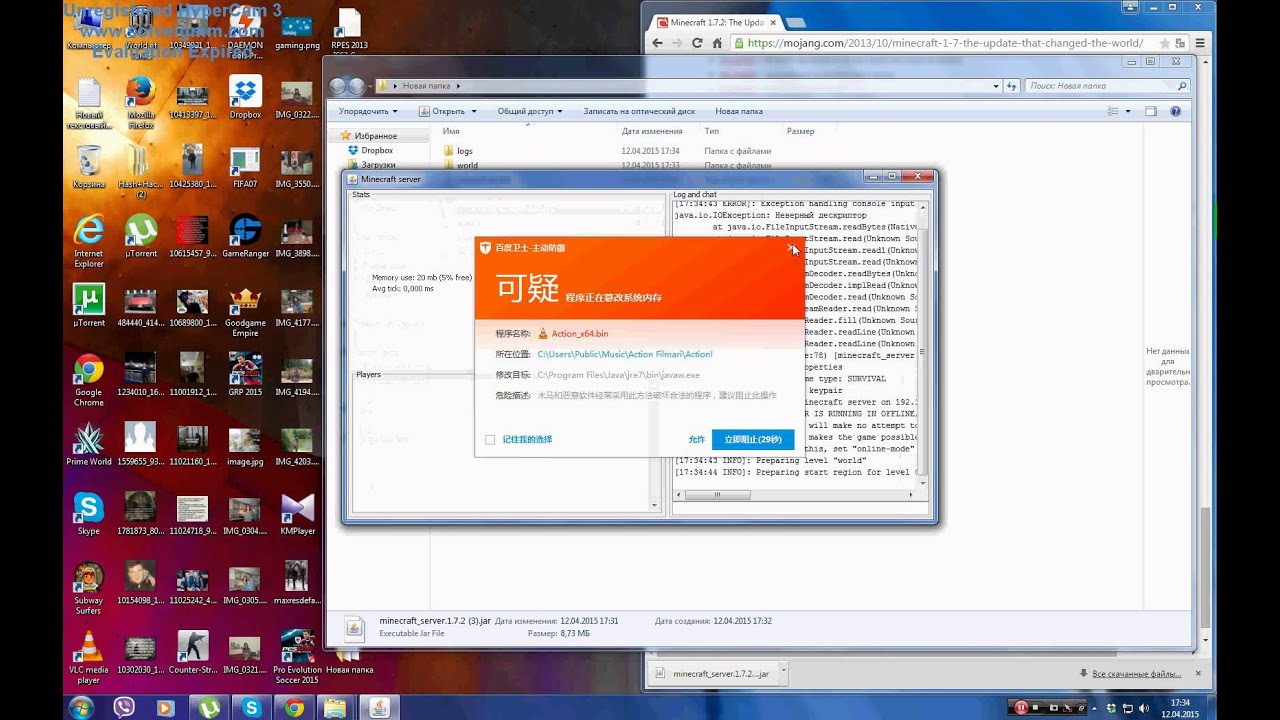Viewport: 1280px width, 720px height.
Task: Launch Internet Explorer from desktop
Action: tap(89, 241)
